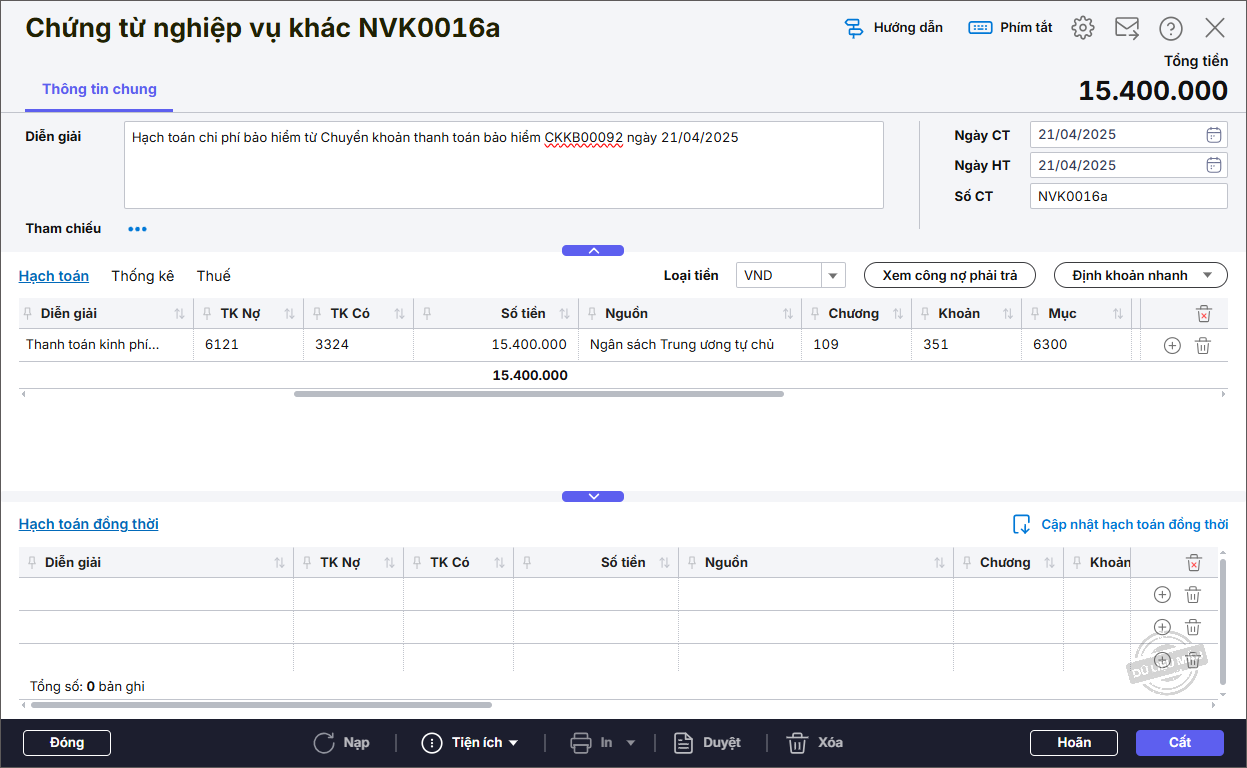Switch to the Thuế tab
This screenshot has height=768, width=1247.
pos(213,276)
